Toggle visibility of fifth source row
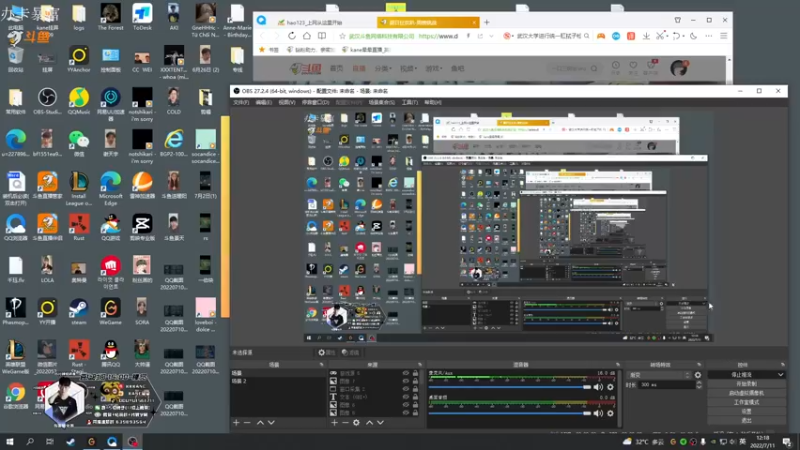This screenshot has width=800, height=450. coord(406,405)
